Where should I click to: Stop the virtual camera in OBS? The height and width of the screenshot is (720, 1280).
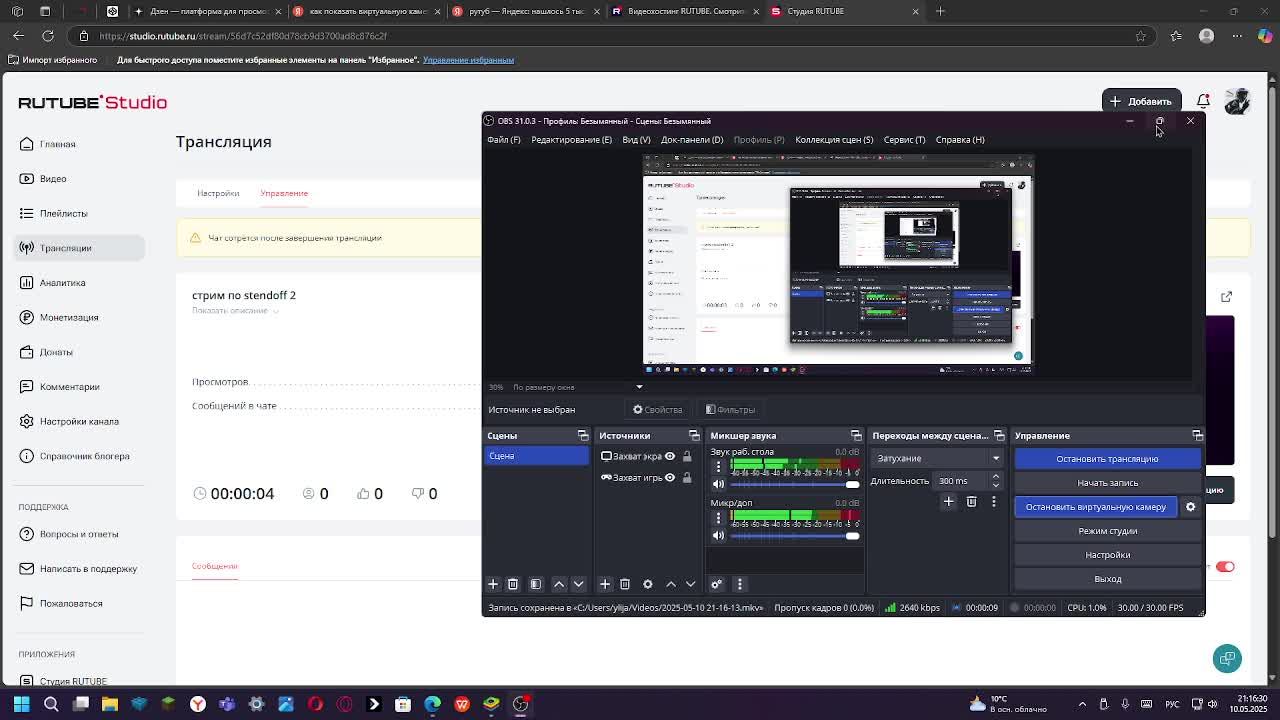pyautogui.click(x=1096, y=507)
